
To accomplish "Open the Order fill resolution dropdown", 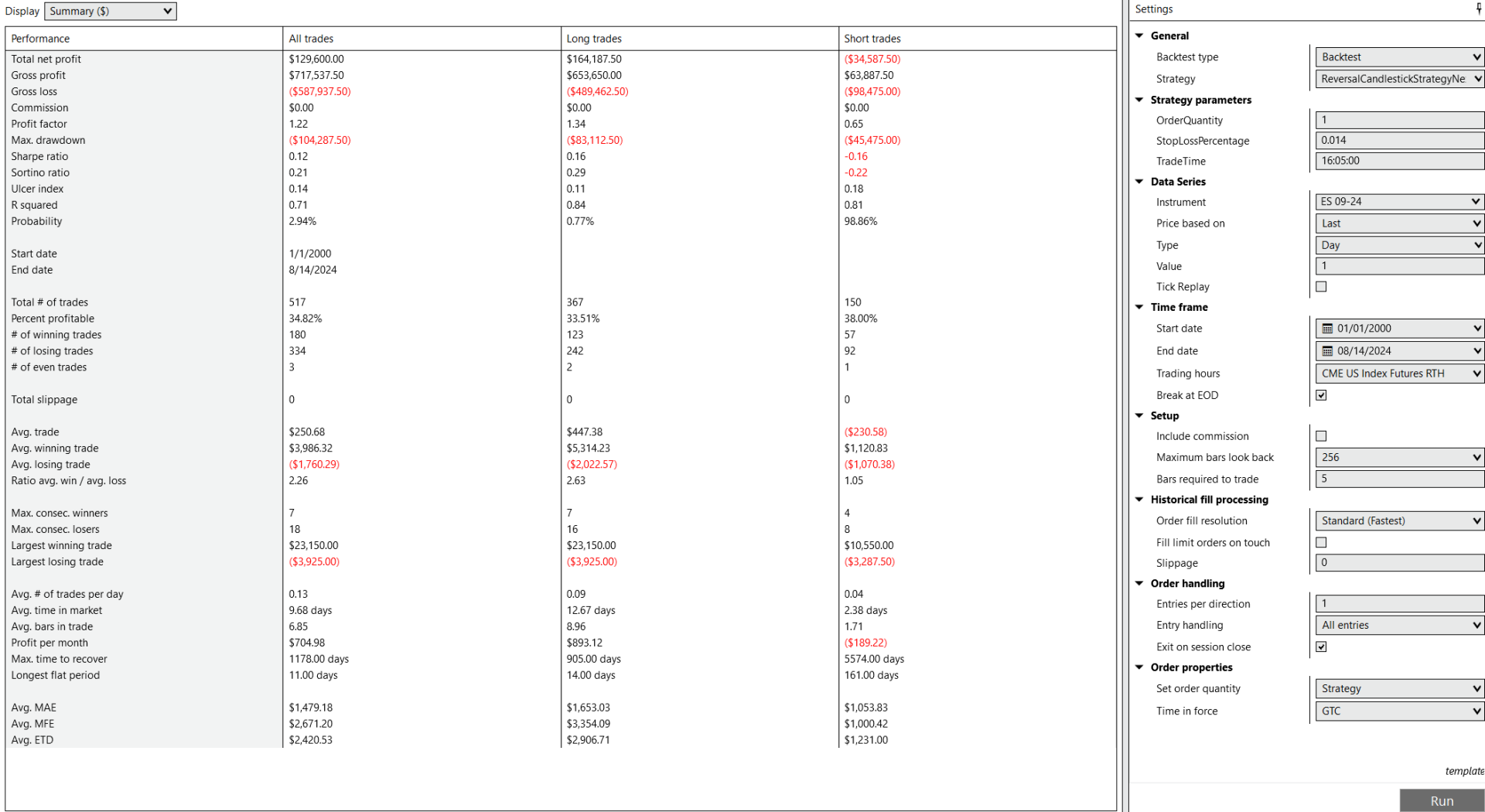I will 1400,521.
